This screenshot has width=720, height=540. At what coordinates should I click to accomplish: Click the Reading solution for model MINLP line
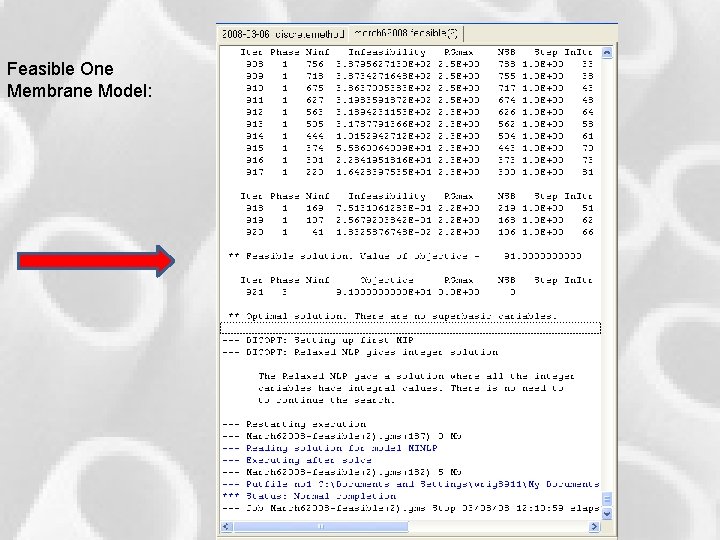click(x=330, y=448)
